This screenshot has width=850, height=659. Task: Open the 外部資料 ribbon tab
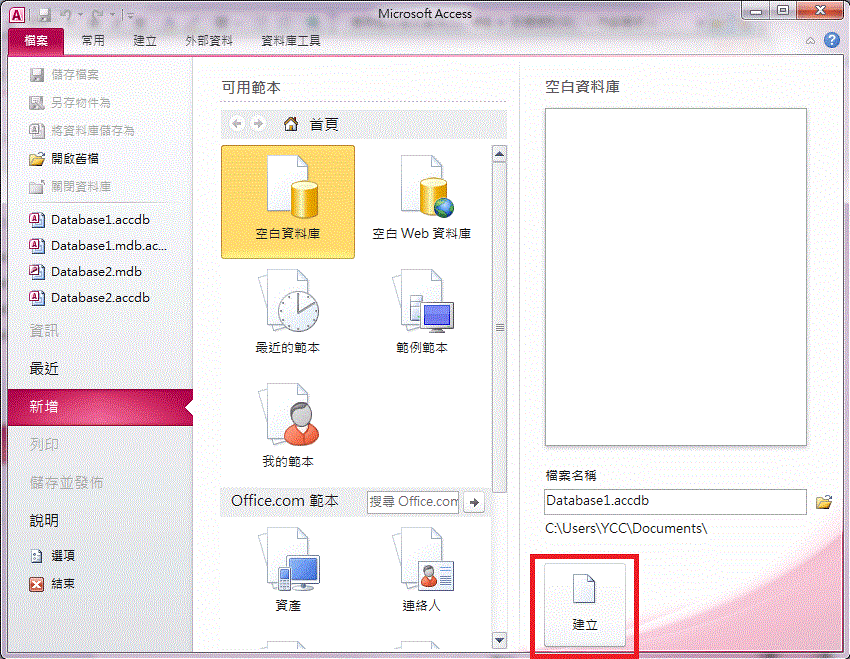pos(209,41)
